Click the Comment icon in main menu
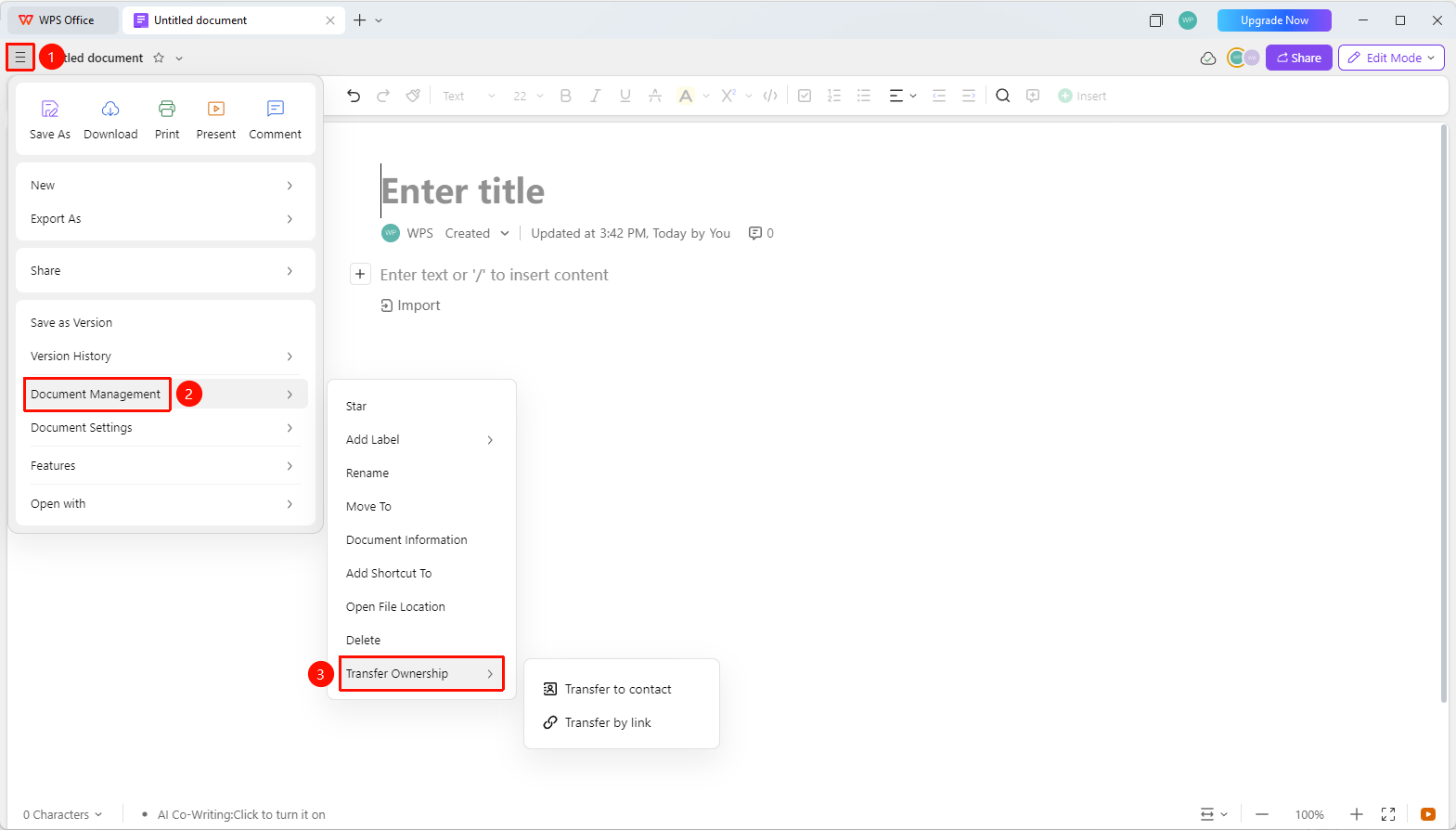The width and height of the screenshot is (1456, 830). (x=276, y=110)
